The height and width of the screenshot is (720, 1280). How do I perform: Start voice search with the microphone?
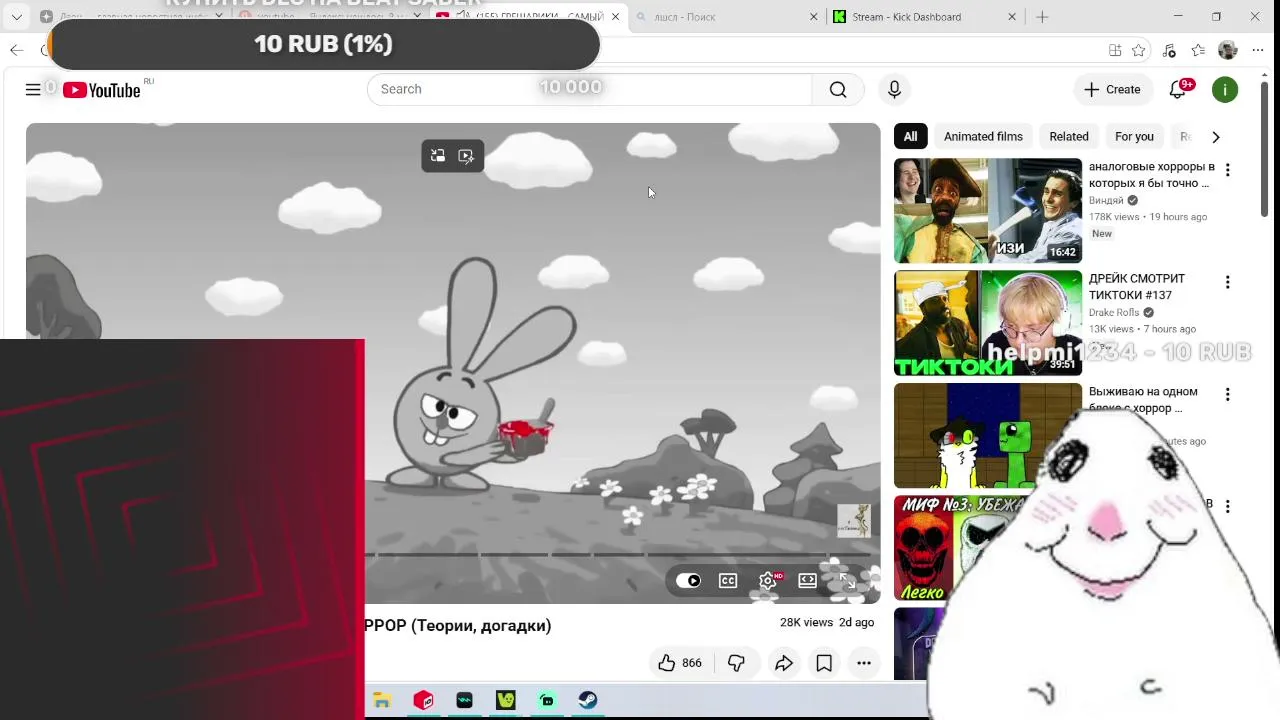tap(894, 90)
